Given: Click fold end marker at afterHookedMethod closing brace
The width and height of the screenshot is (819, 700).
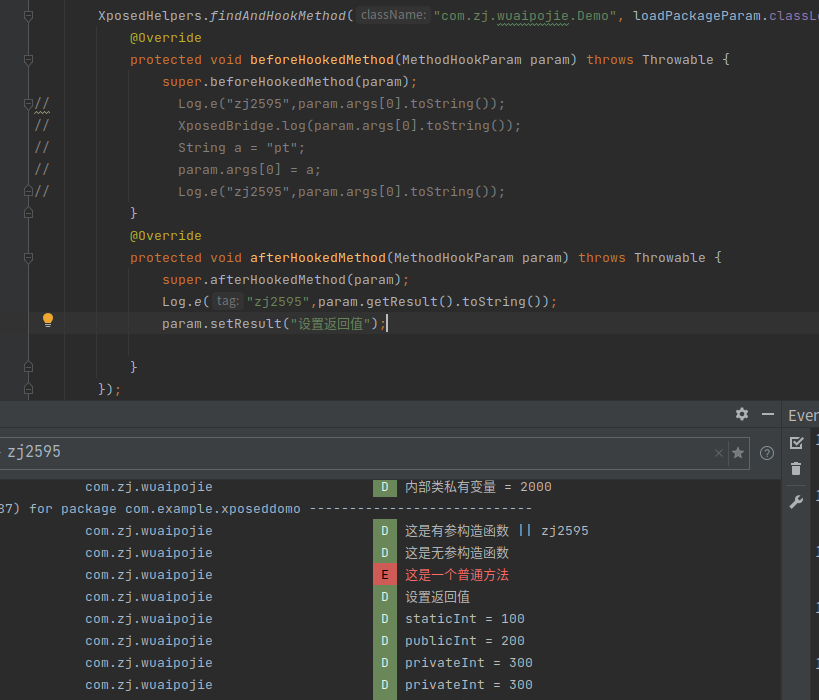Looking at the screenshot, I should (x=29, y=367).
